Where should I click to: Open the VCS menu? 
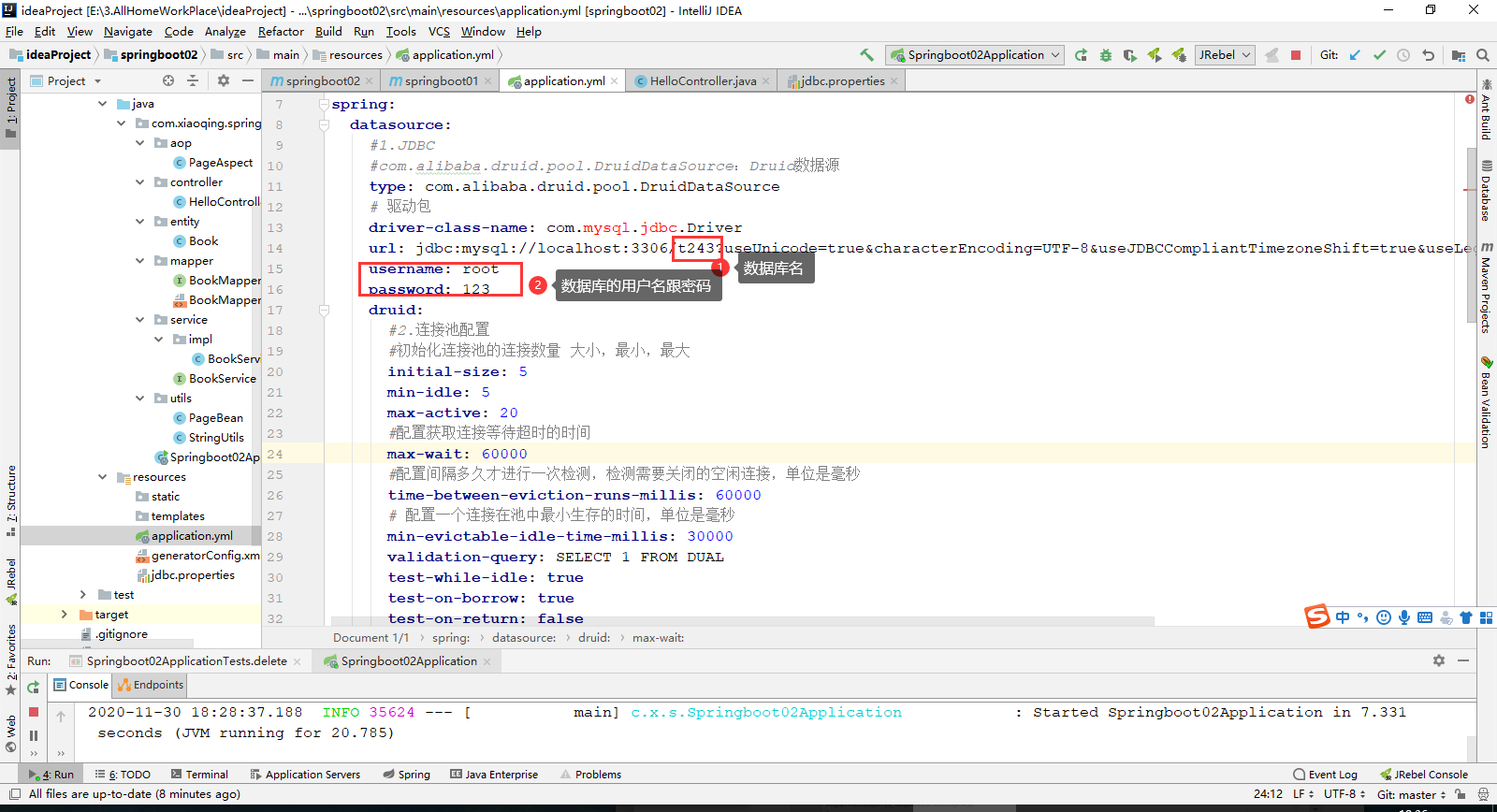(439, 31)
